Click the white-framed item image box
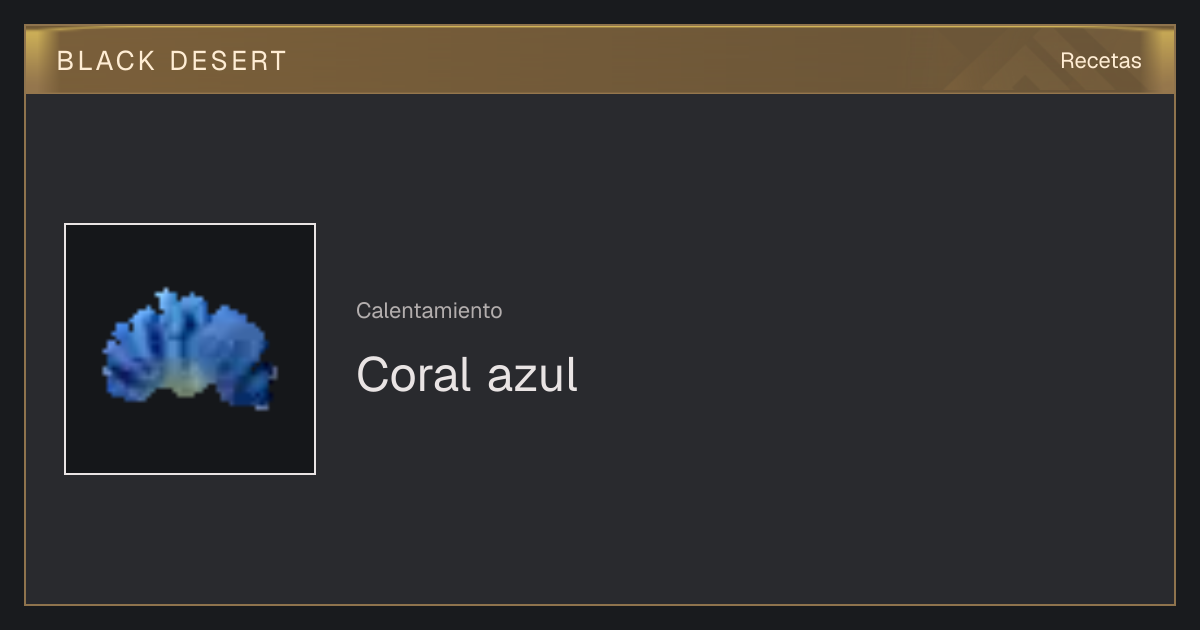This screenshot has height=630, width=1200. (190, 349)
